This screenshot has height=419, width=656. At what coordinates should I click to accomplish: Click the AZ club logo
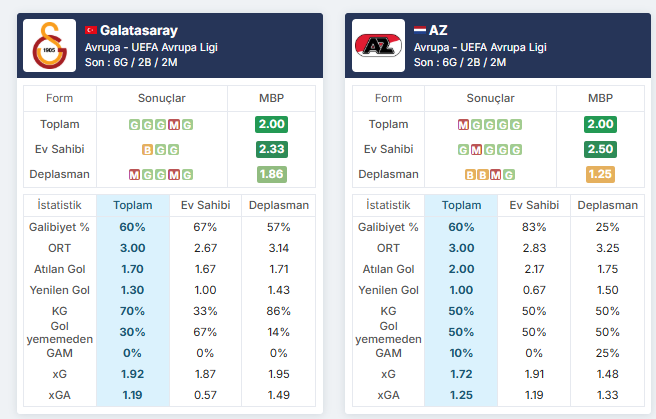[x=379, y=46]
